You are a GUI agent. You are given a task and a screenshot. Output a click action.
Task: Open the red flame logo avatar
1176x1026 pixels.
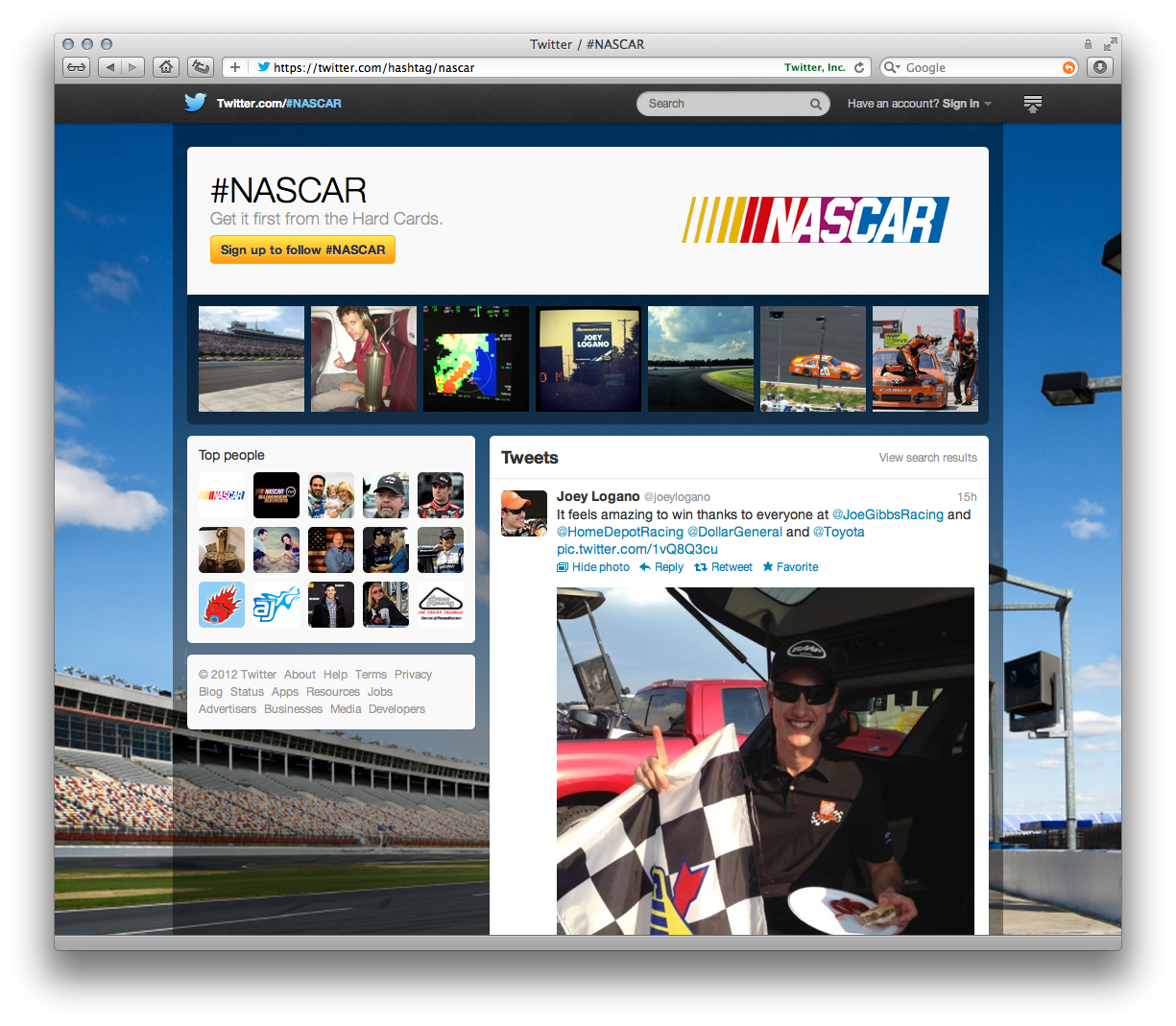coord(222,605)
